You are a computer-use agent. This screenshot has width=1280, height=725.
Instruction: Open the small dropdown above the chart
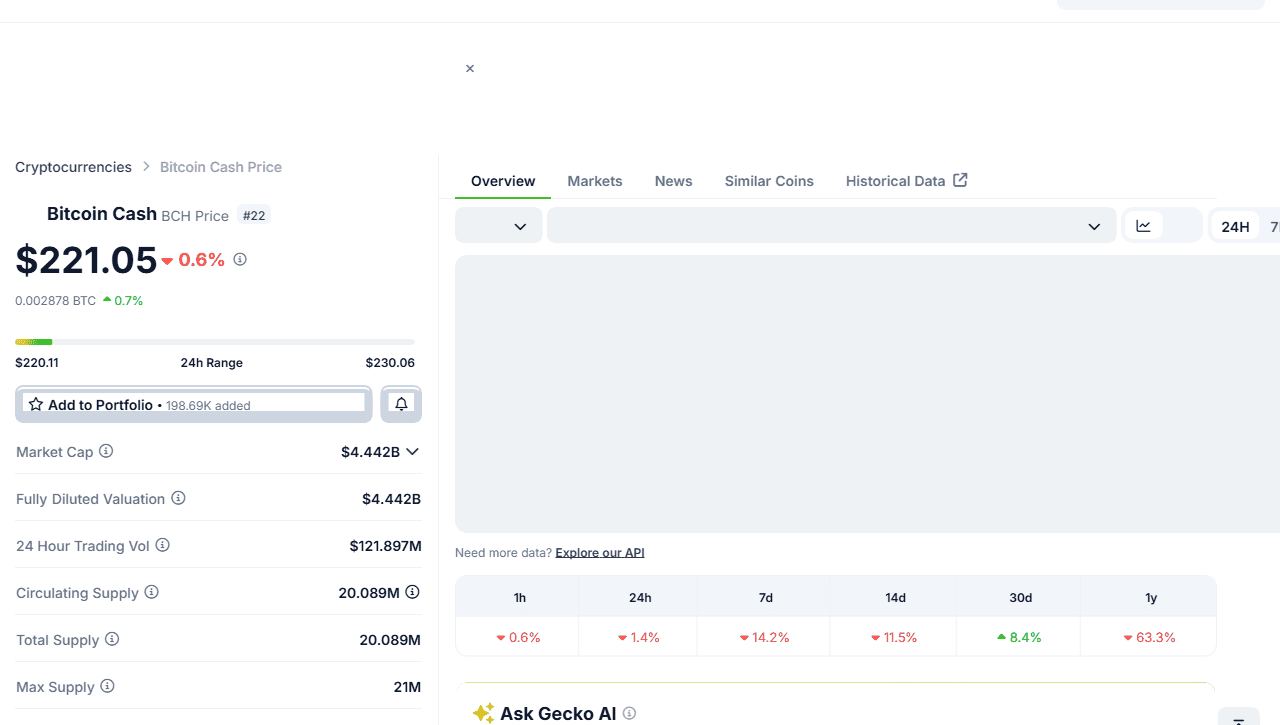pos(499,225)
